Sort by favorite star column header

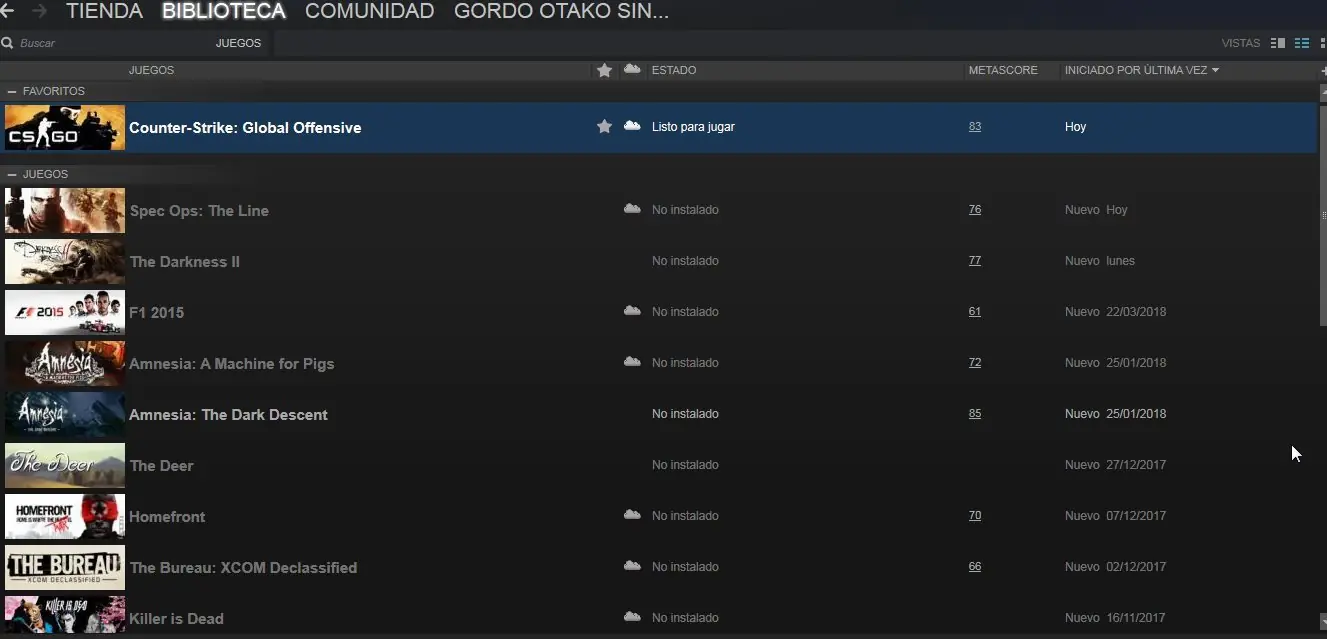click(604, 70)
